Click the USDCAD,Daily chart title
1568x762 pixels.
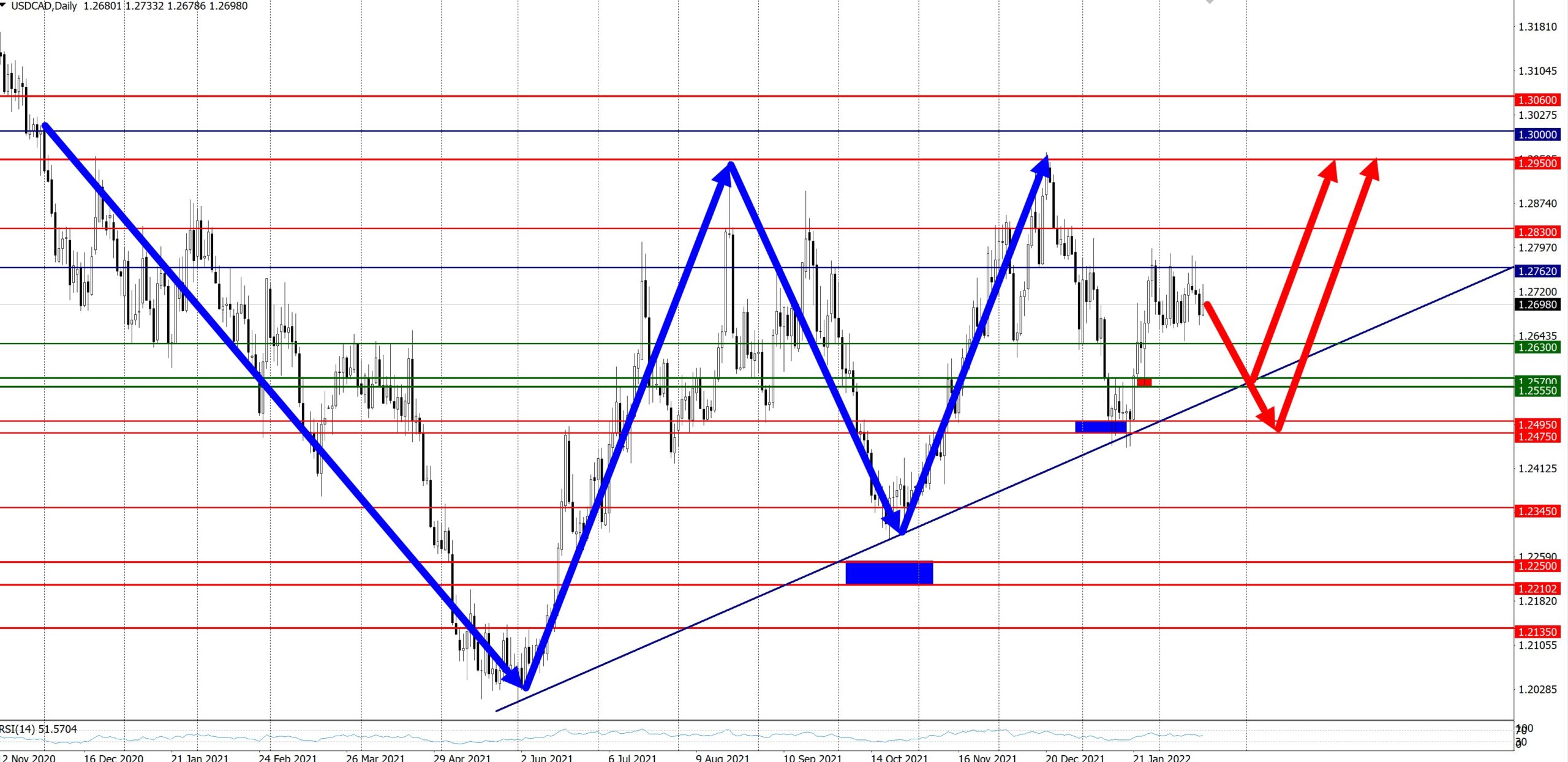(x=44, y=6)
